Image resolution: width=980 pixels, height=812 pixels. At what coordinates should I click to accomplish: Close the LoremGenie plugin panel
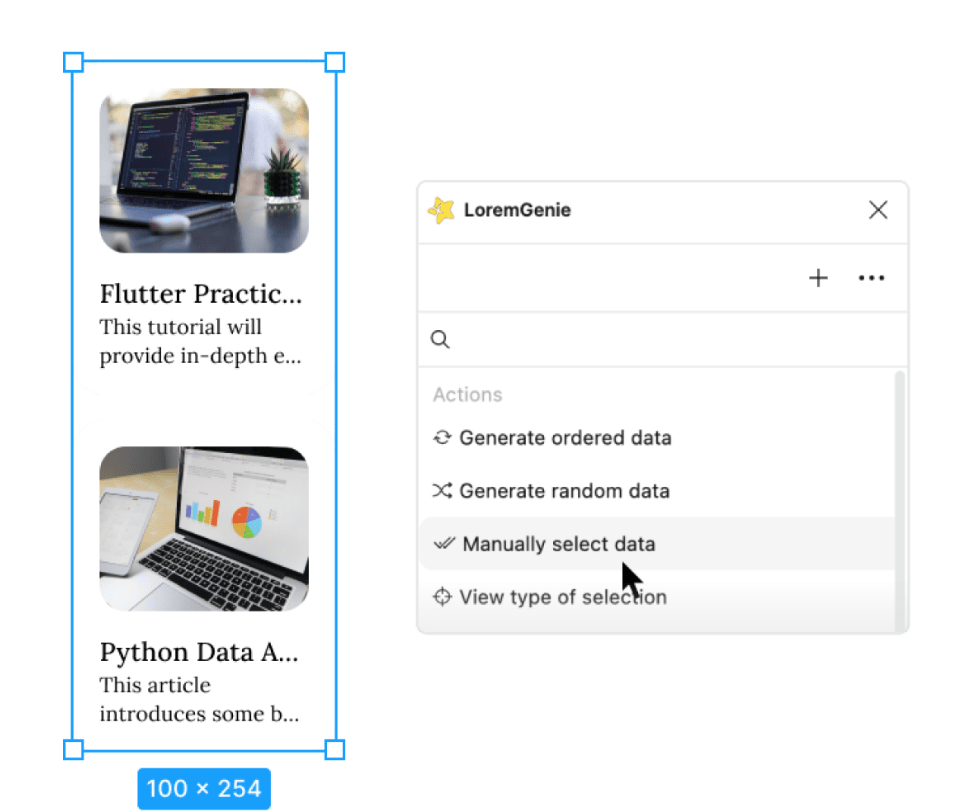click(x=878, y=210)
